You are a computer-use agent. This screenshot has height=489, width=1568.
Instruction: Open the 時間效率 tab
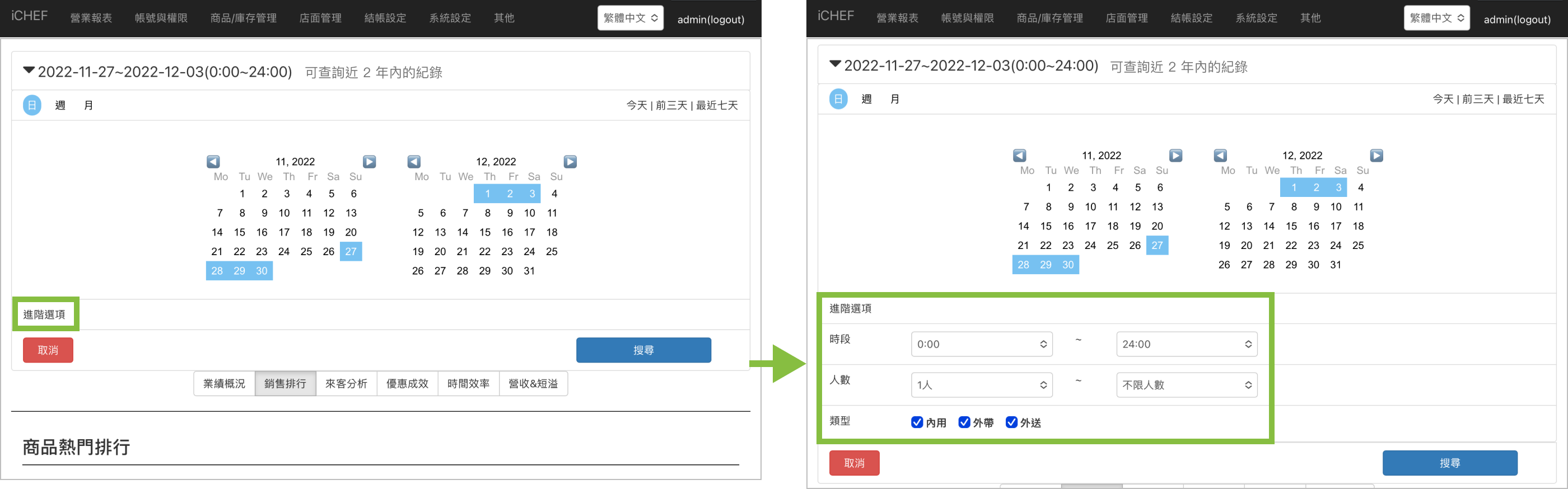pyautogui.click(x=468, y=384)
